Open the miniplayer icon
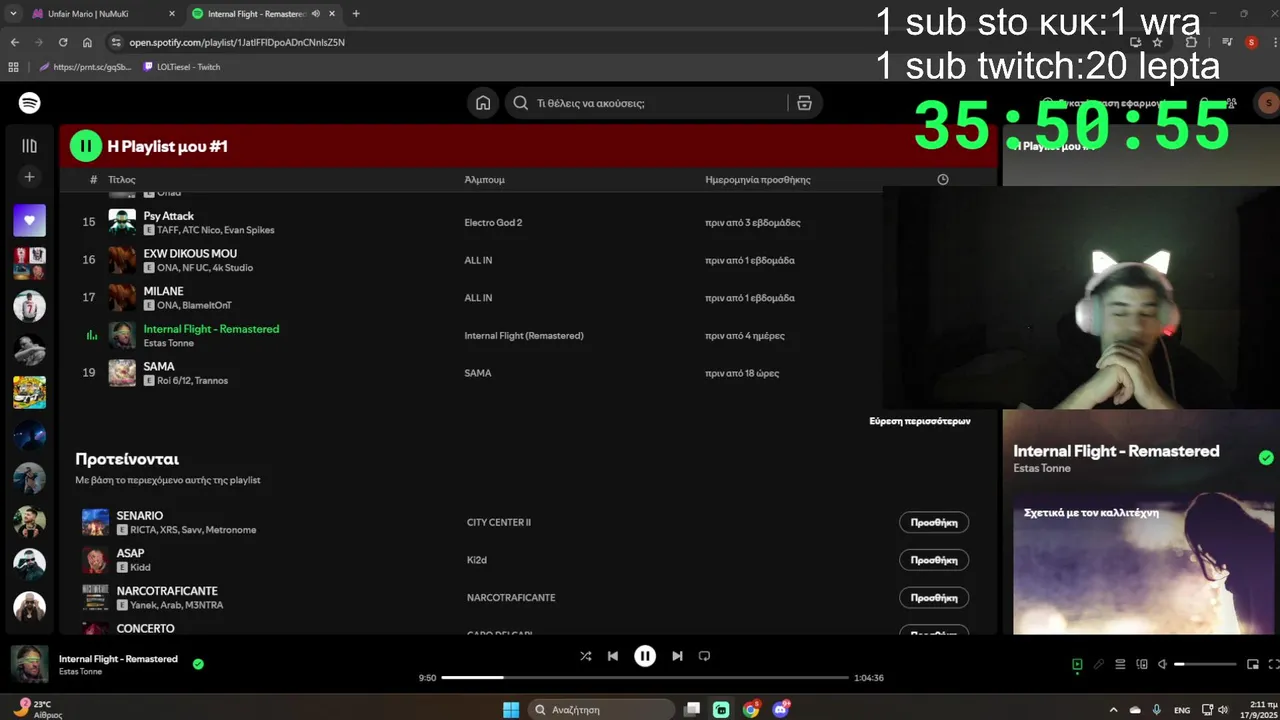1280x720 pixels. pyautogui.click(x=1253, y=664)
